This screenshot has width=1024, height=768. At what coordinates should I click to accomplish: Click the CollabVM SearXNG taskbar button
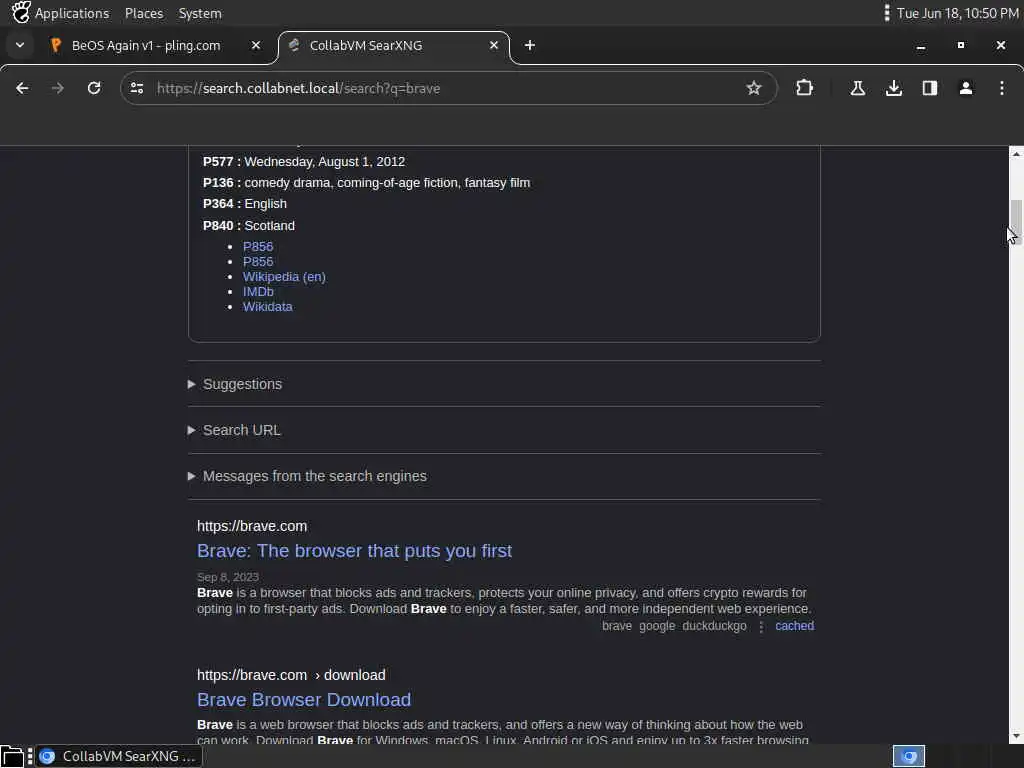pos(119,756)
